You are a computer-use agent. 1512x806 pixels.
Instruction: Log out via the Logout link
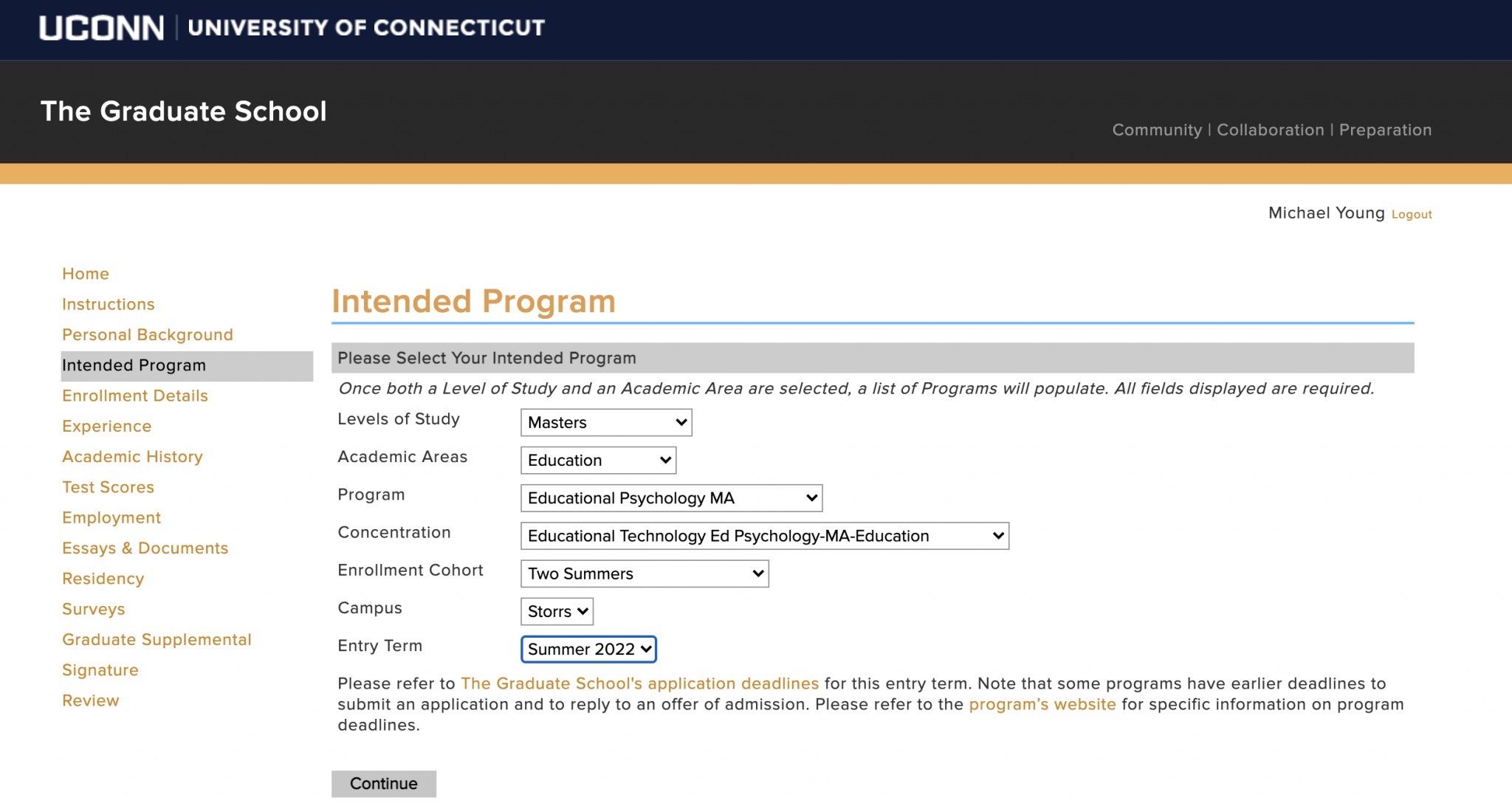1411,214
